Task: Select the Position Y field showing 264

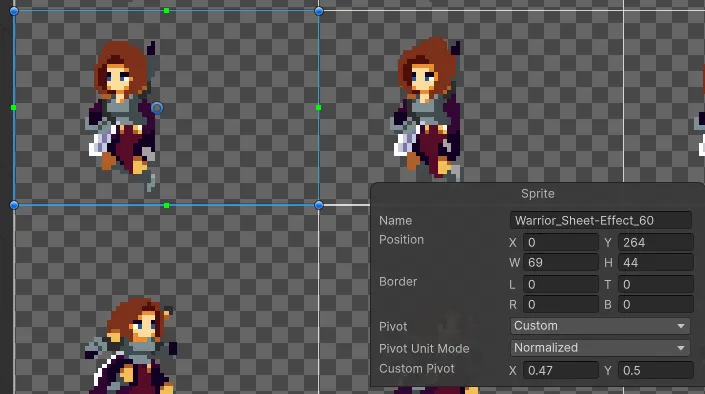Action: [x=656, y=242]
